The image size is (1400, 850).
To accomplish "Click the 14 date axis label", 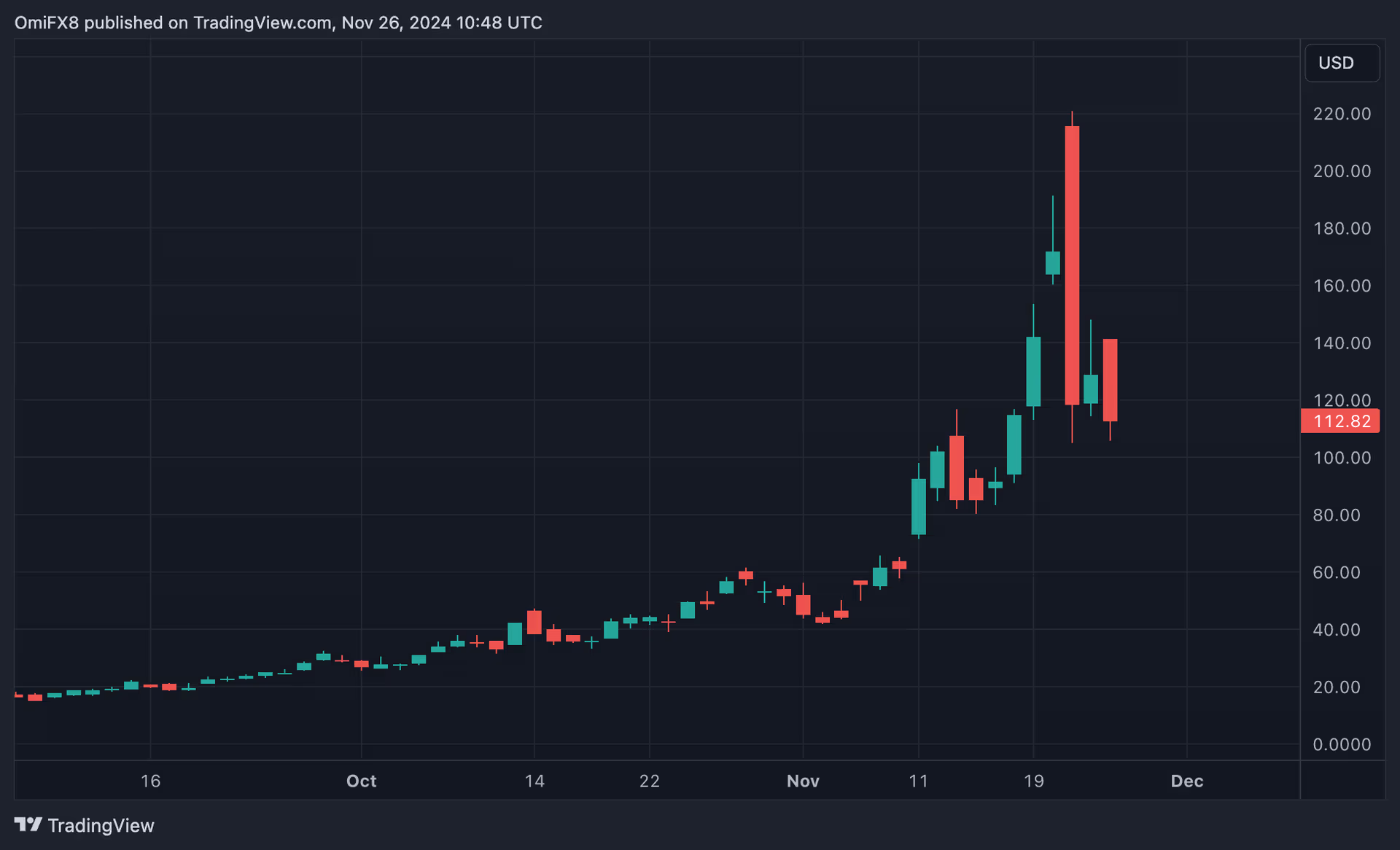I will 534,781.
